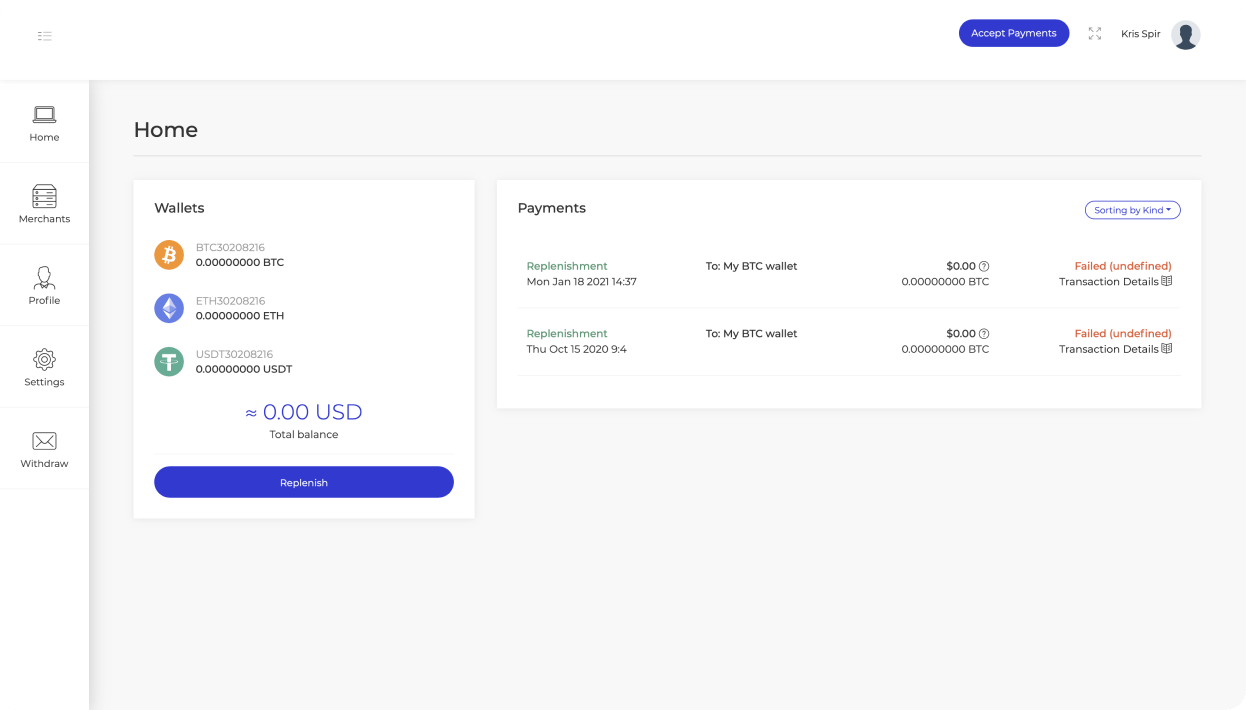The width and height of the screenshot is (1246, 710).
Task: Open Transaction Details for Oct 15 2020 payment
Action: point(1115,349)
